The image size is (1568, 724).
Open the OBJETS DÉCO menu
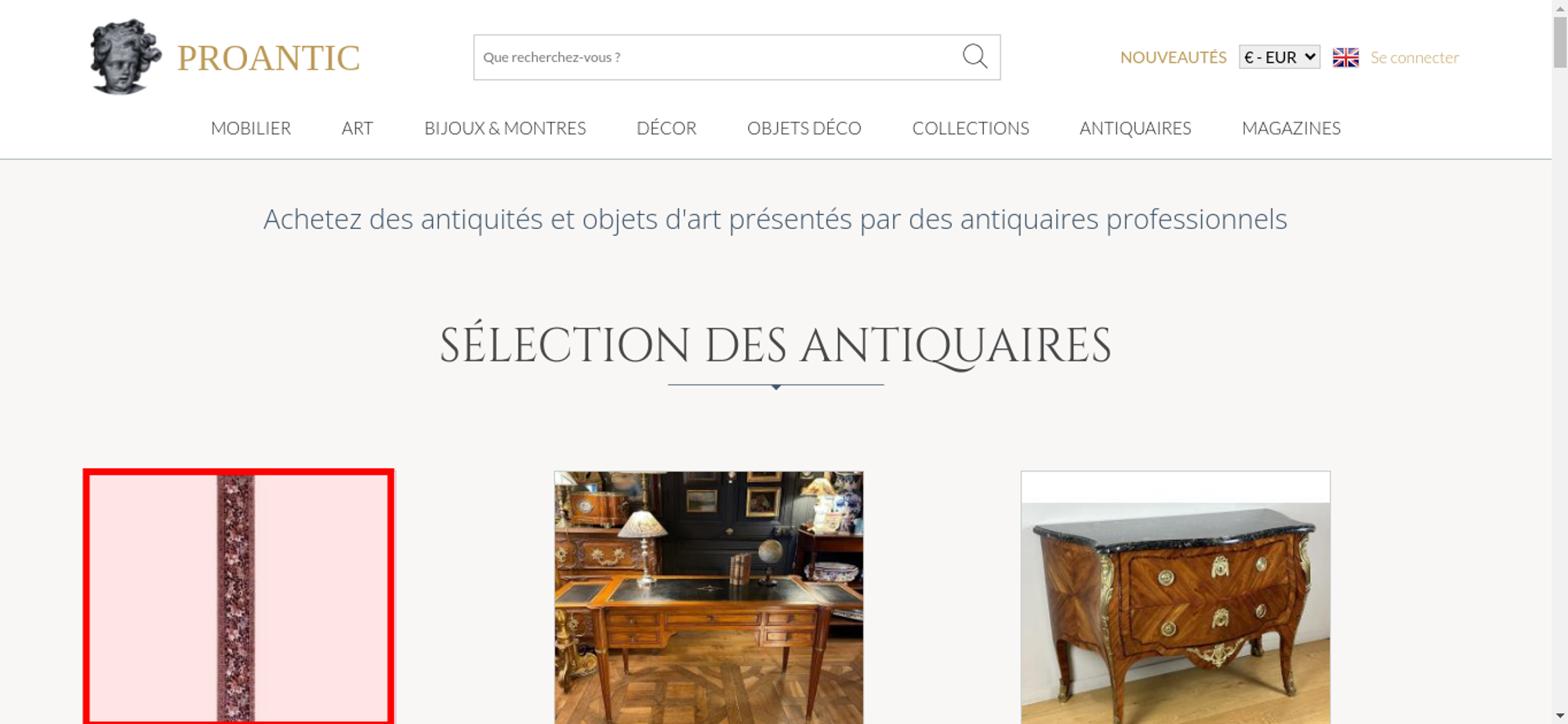click(x=804, y=128)
